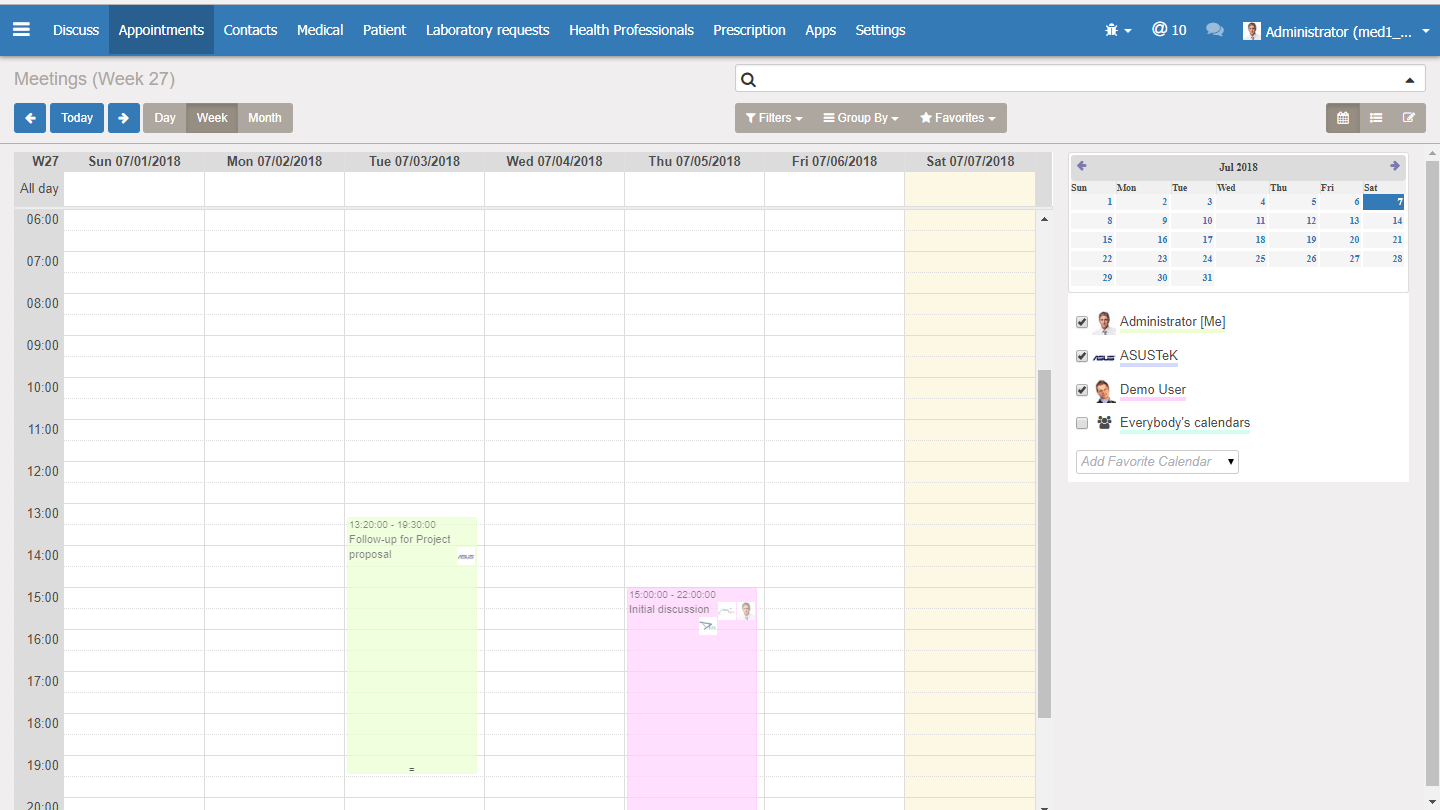Click the Today button
This screenshot has height=810, width=1440.
coord(77,118)
